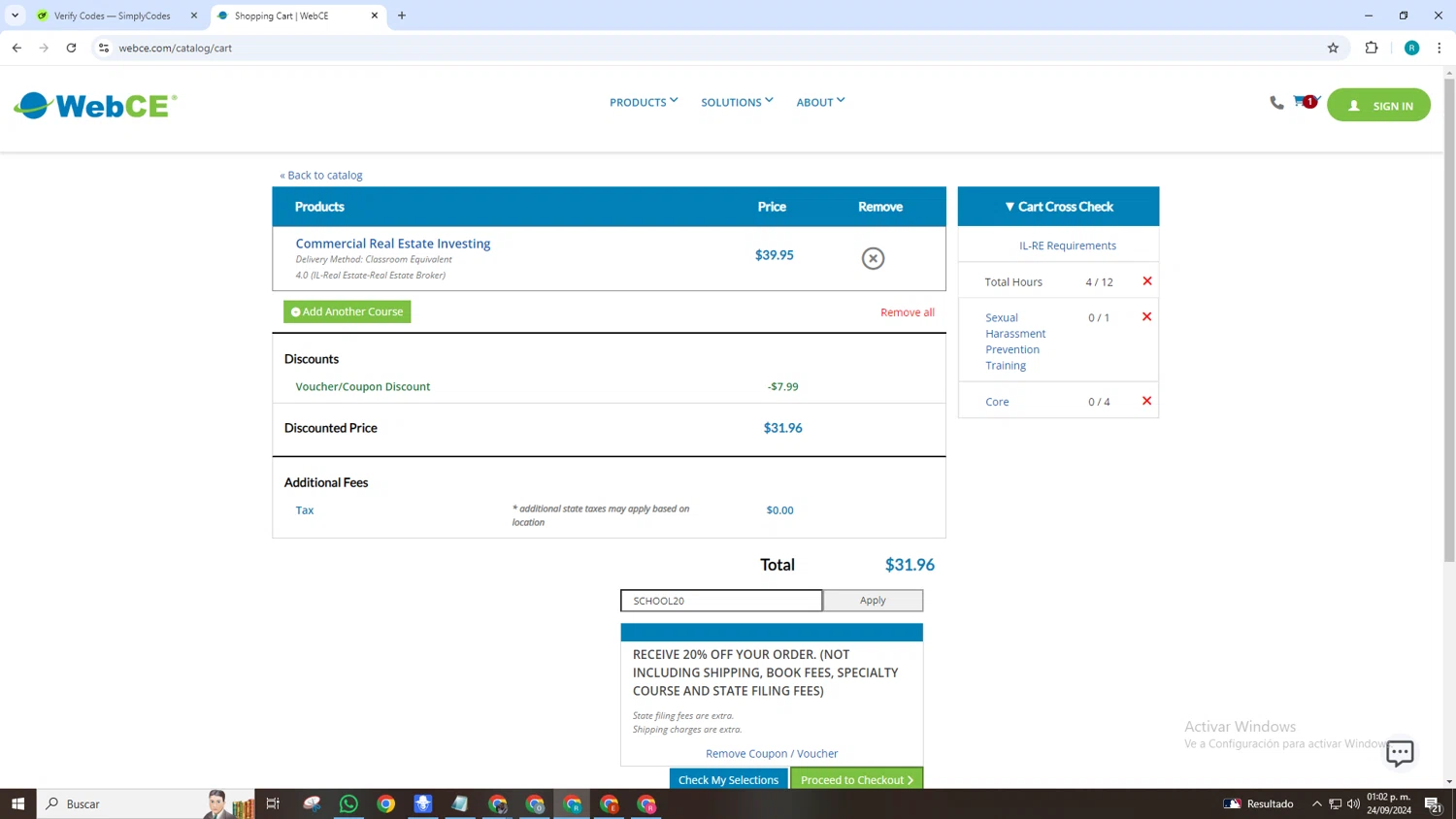Click the taskbar clock and date
The image size is (1456, 819).
pyautogui.click(x=1389, y=803)
